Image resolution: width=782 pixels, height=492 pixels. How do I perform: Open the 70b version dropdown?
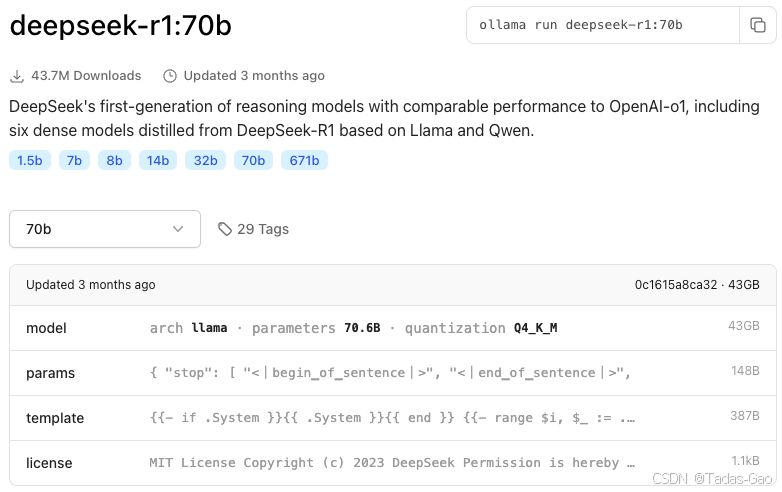coord(105,229)
